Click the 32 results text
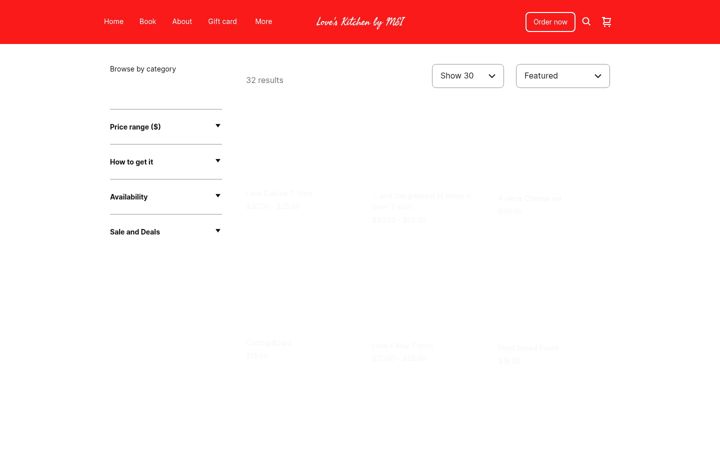Image resolution: width=720 pixels, height=450 pixels. (x=264, y=80)
